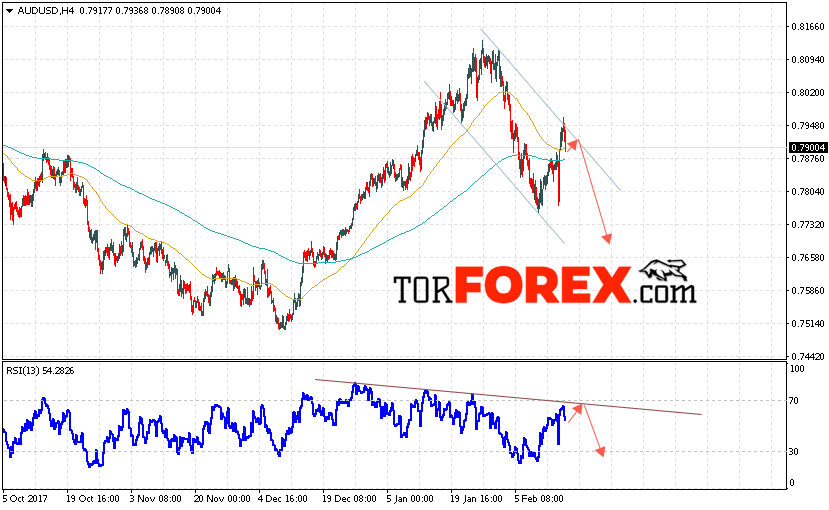Select the 0.81660 price axis label
This screenshot has width=829, height=510.
click(x=808, y=27)
